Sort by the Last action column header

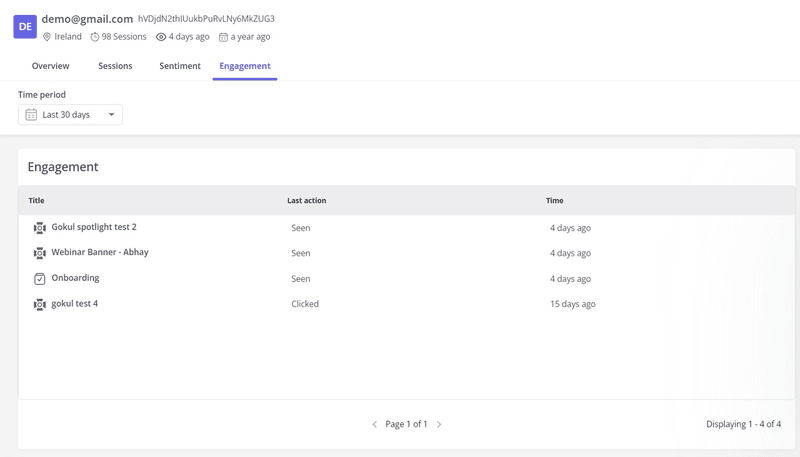(x=306, y=201)
